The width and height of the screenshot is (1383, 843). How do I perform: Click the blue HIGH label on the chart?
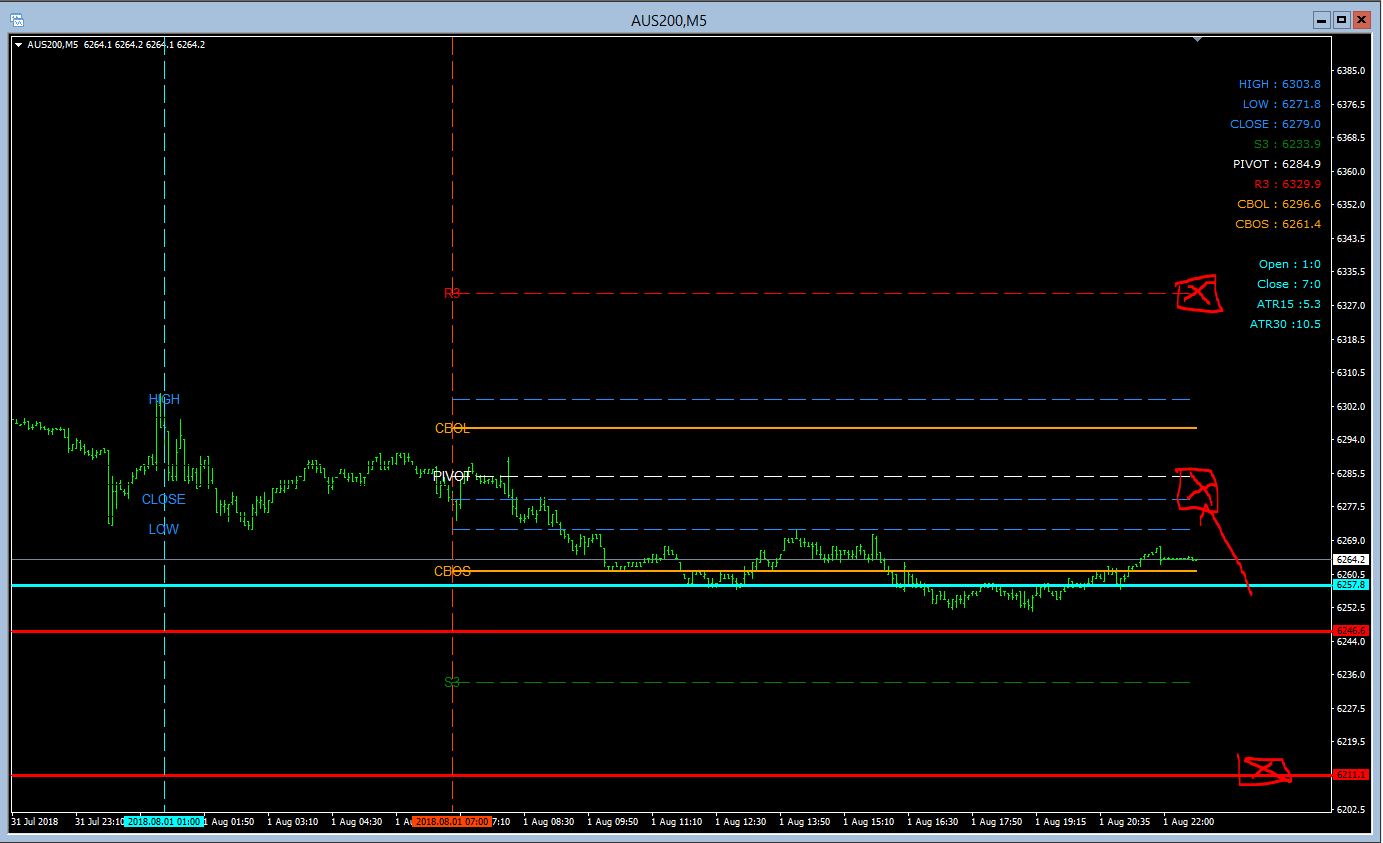(x=164, y=399)
